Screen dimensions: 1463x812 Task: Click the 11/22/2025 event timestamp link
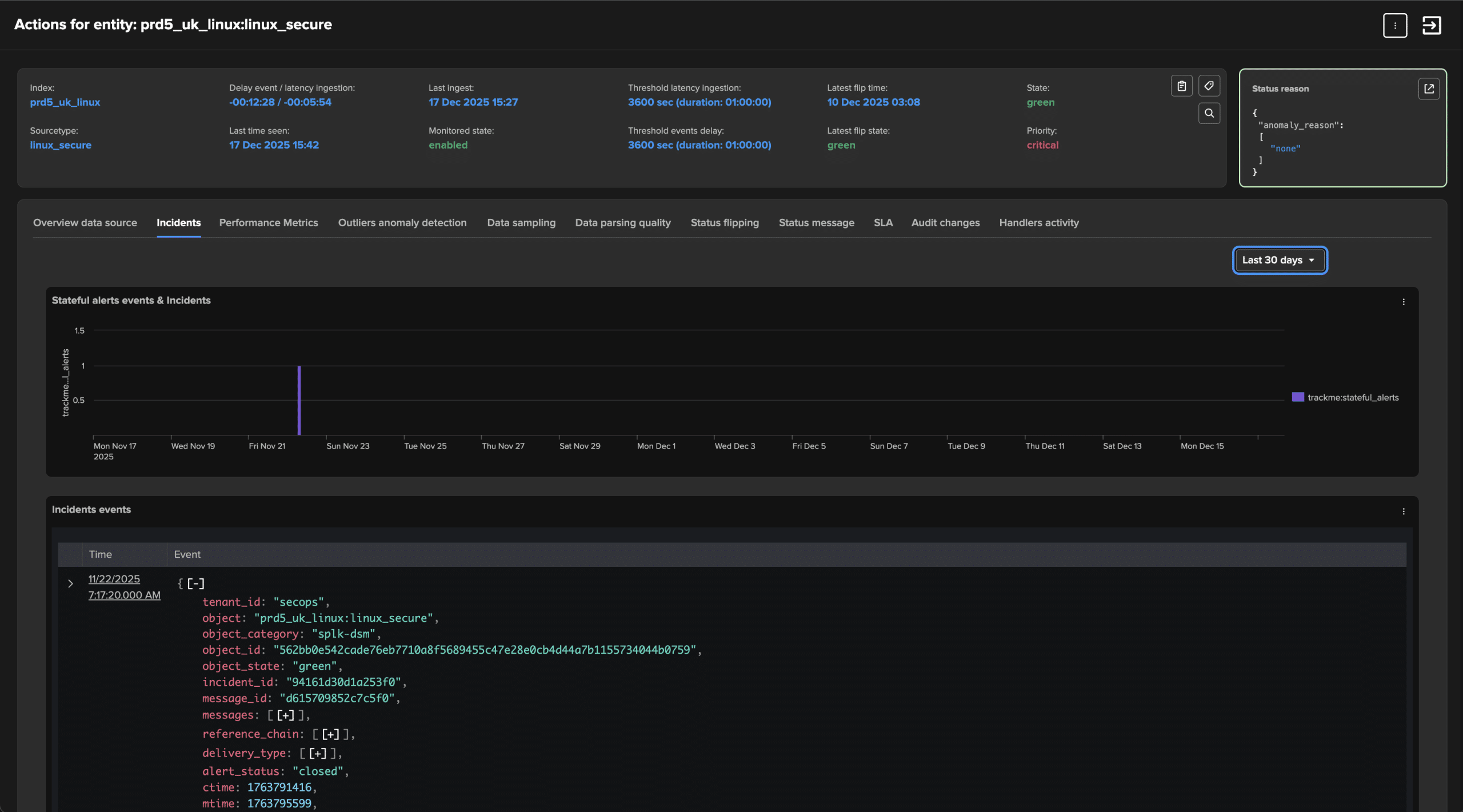pos(114,579)
